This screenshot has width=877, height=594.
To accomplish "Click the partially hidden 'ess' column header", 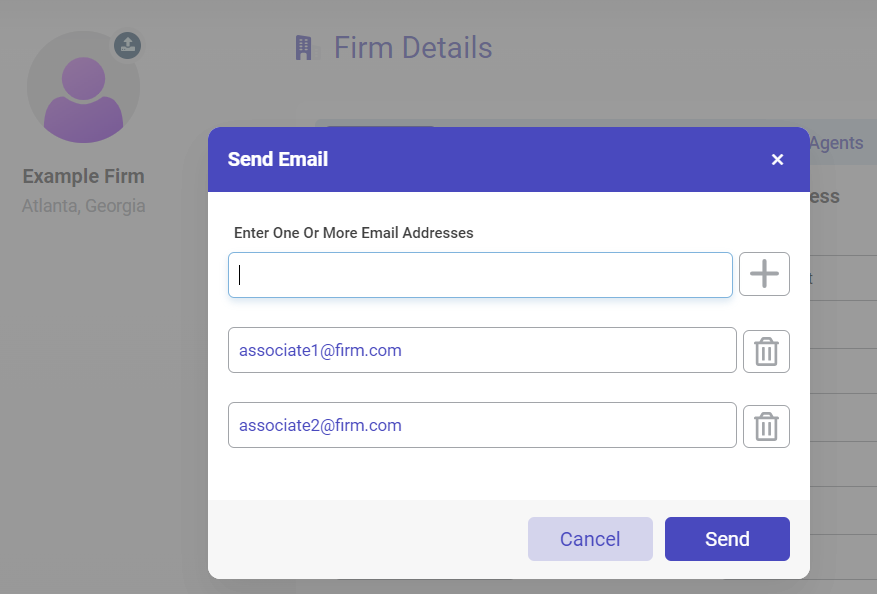I will click(x=825, y=196).
